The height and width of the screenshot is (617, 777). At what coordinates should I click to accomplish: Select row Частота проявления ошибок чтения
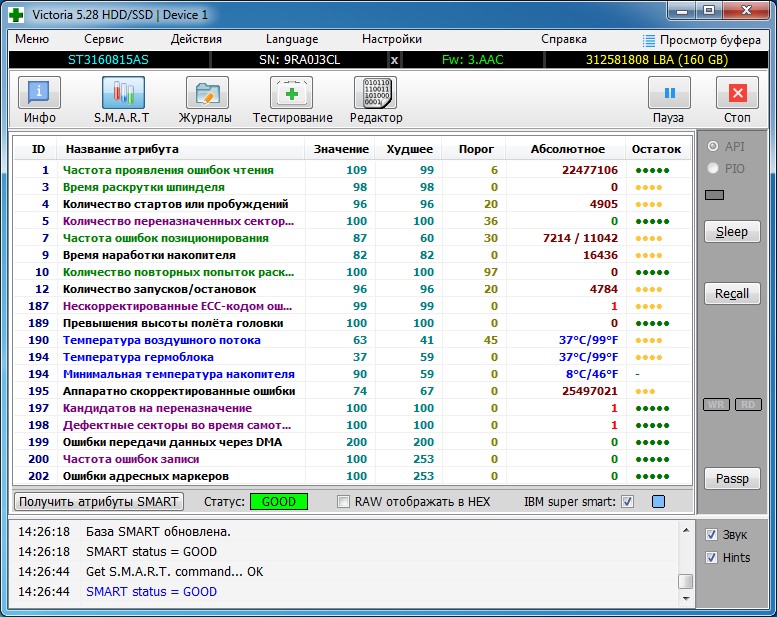tap(352, 170)
